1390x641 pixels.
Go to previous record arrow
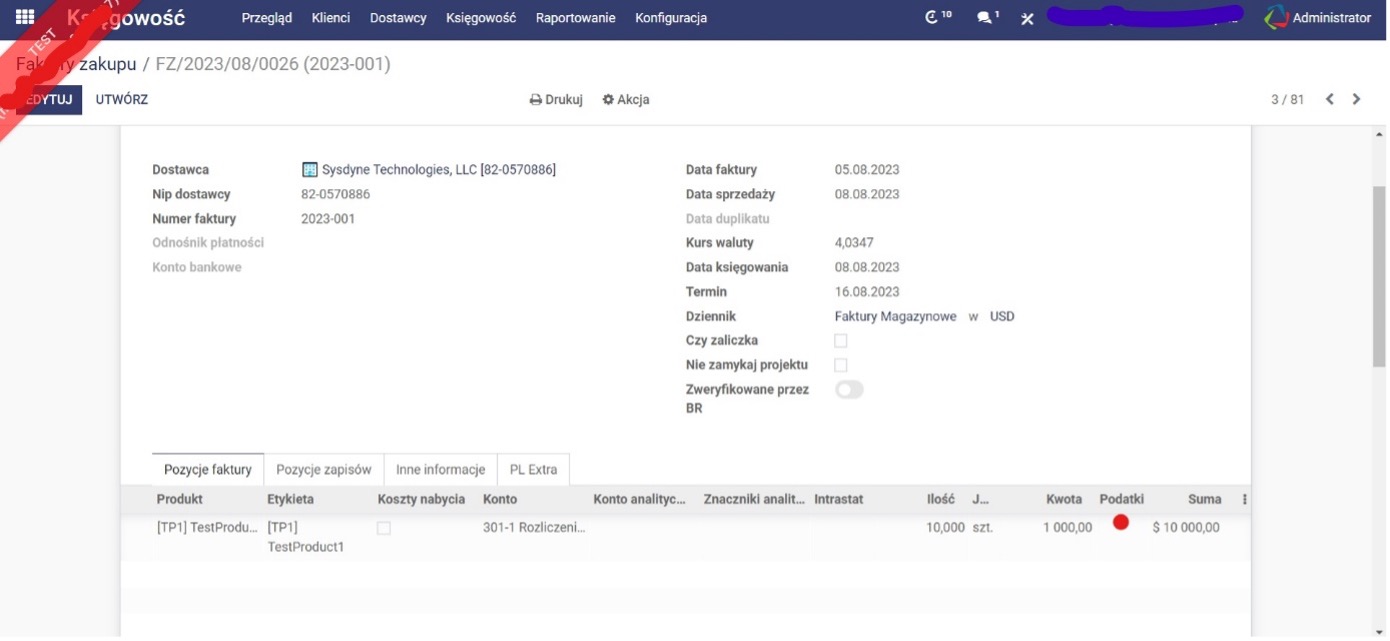coord(1330,99)
